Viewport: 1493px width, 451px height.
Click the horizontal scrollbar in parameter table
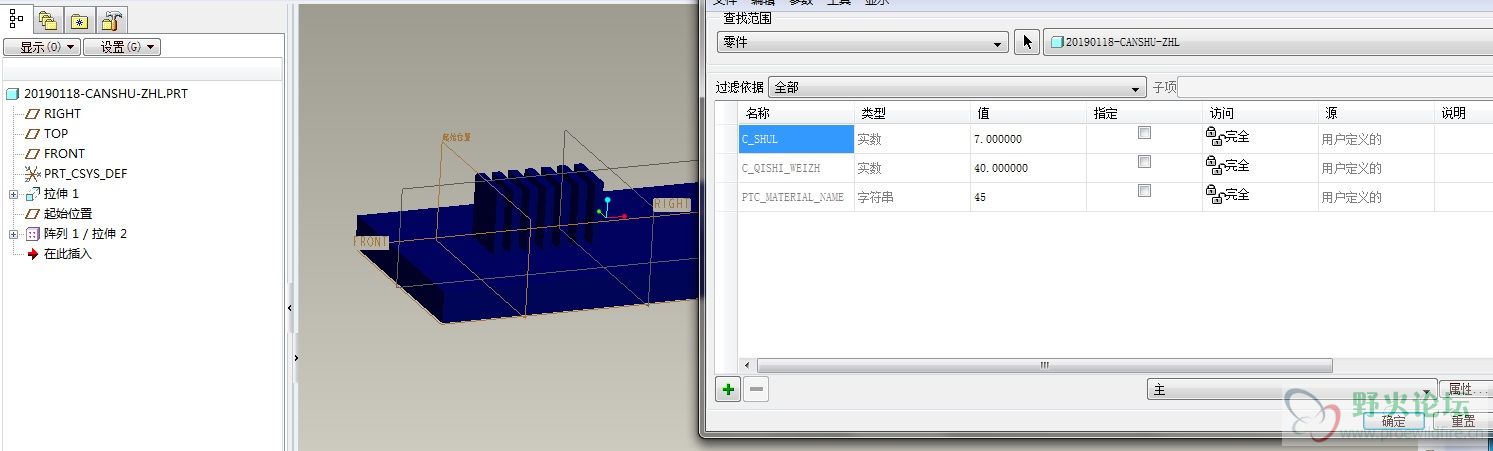[x=1044, y=365]
